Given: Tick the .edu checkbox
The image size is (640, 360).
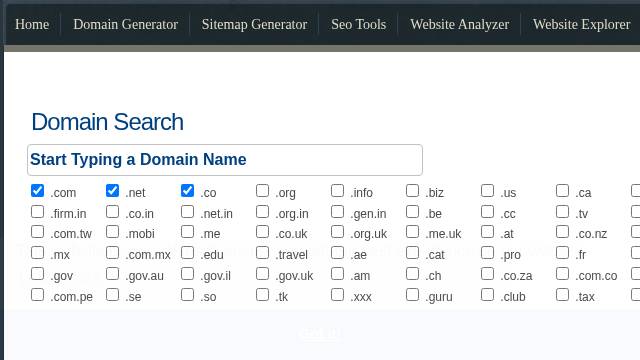Looking at the screenshot, I should (187, 253).
